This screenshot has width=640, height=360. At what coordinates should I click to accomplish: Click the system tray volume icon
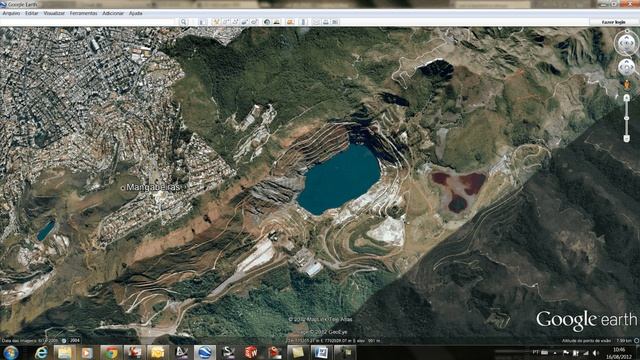(596, 353)
